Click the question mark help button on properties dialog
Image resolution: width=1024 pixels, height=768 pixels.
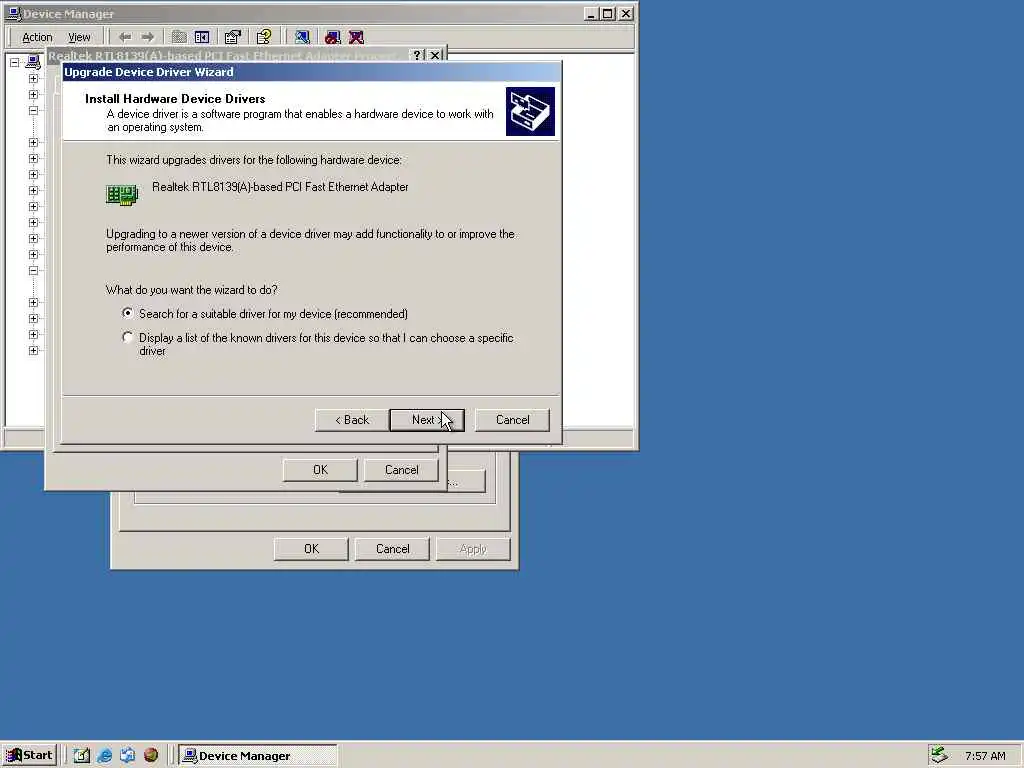point(418,56)
